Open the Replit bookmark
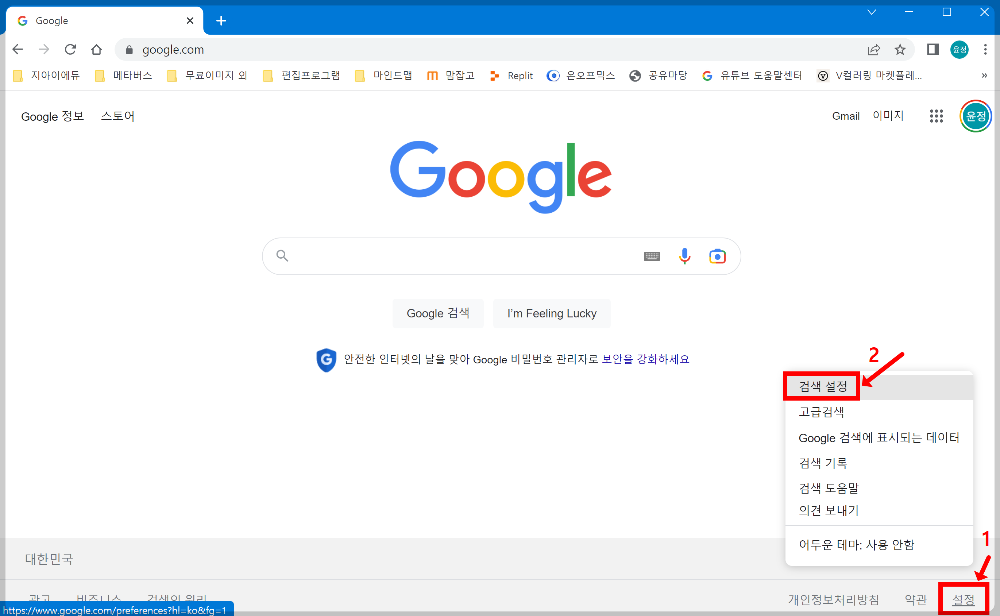1000x616 pixels. coord(511,76)
